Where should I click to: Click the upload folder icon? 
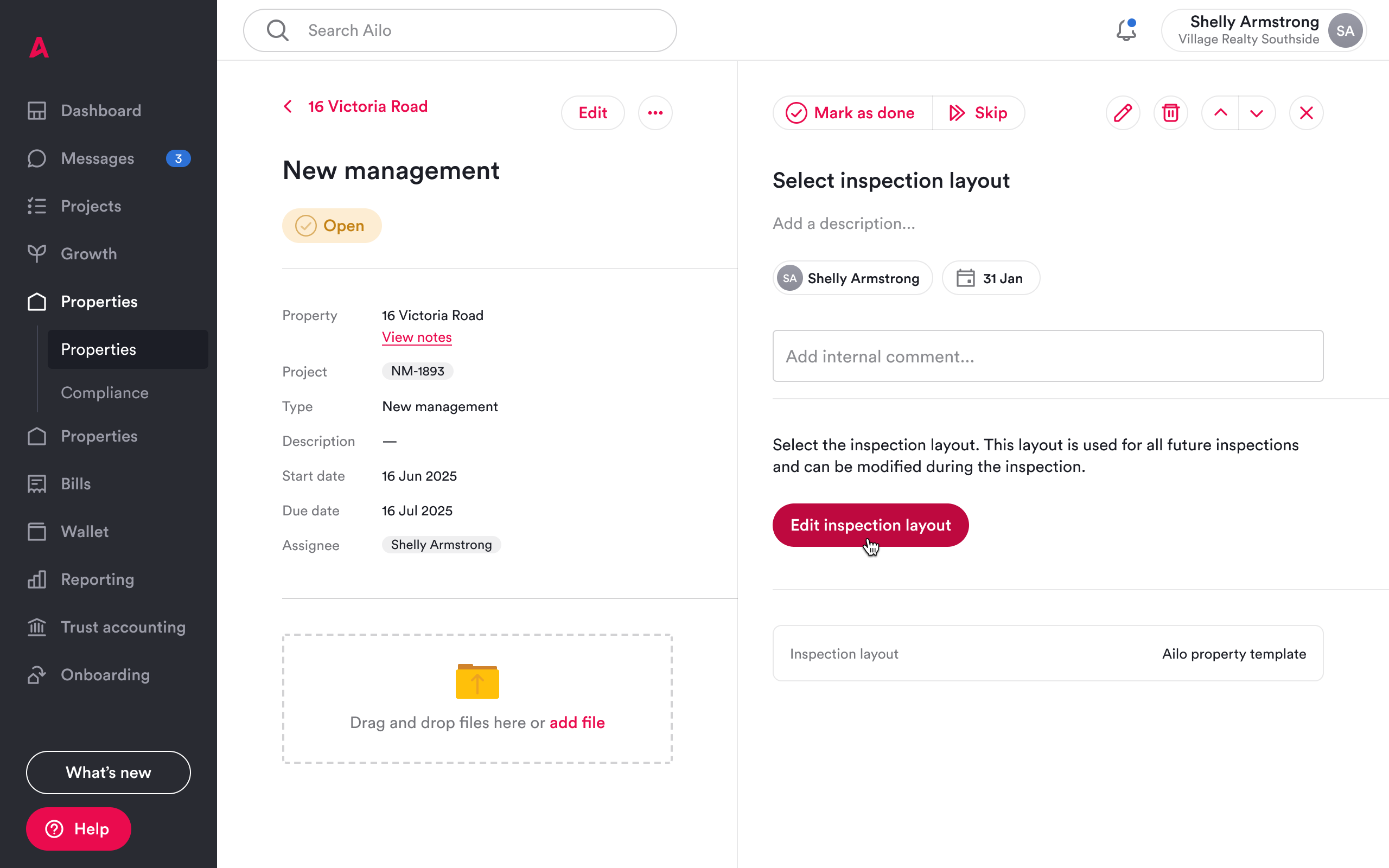[477, 681]
